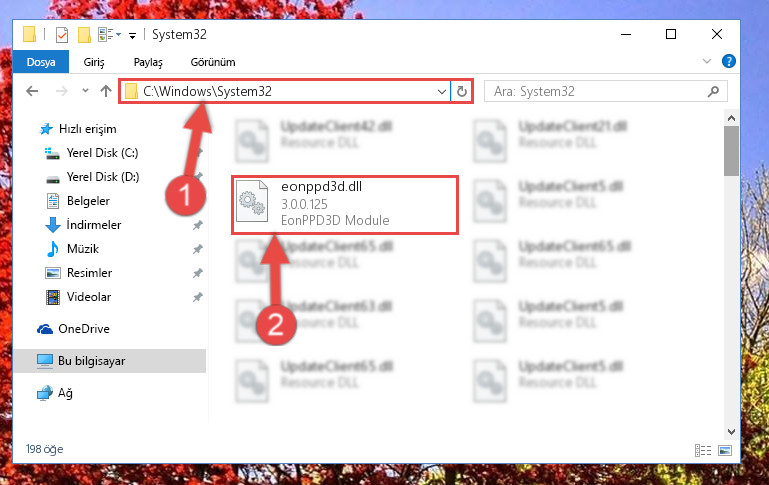Screen dimensions: 769x485
Task: Click the vertical scrollbar down arrow
Action: click(x=731, y=432)
